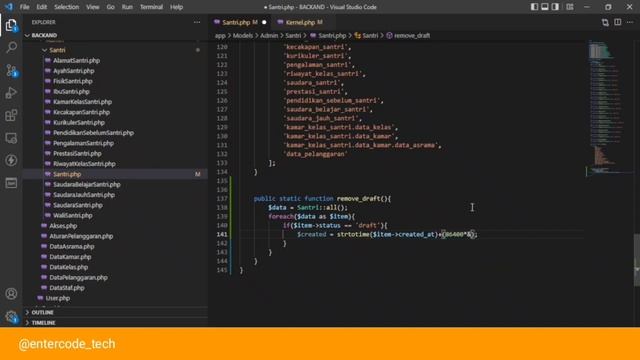Viewport: 640px width, 360px height.
Task: Click the VS Code logo icon in title bar
Action: [9, 7]
